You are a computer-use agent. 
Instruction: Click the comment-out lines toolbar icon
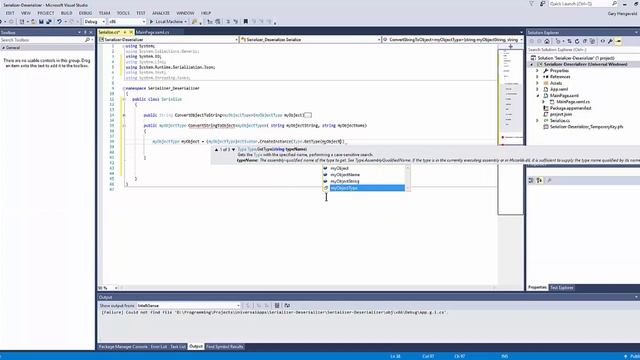tap(228, 22)
